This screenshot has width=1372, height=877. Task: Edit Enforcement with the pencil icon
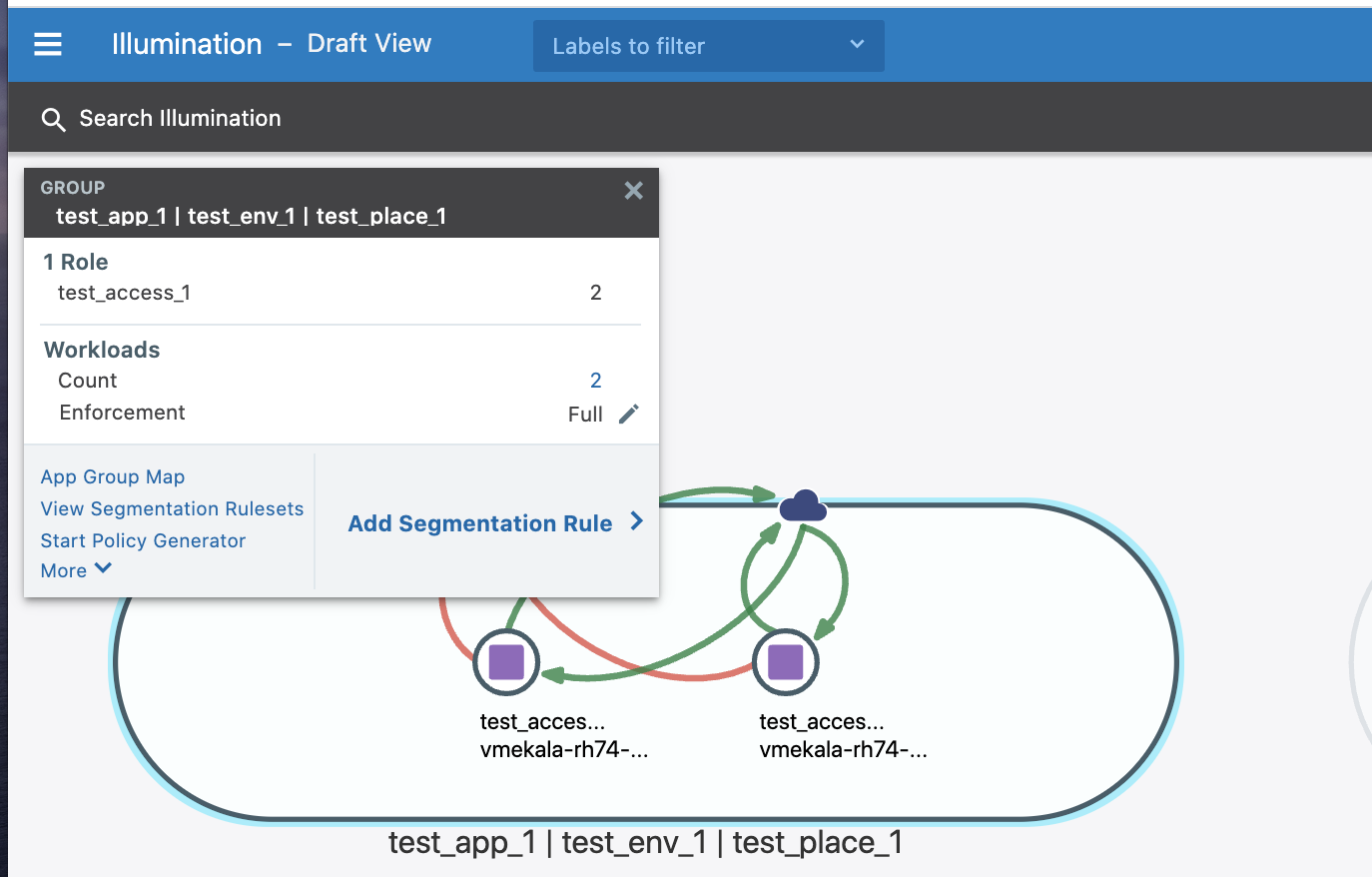(x=629, y=414)
